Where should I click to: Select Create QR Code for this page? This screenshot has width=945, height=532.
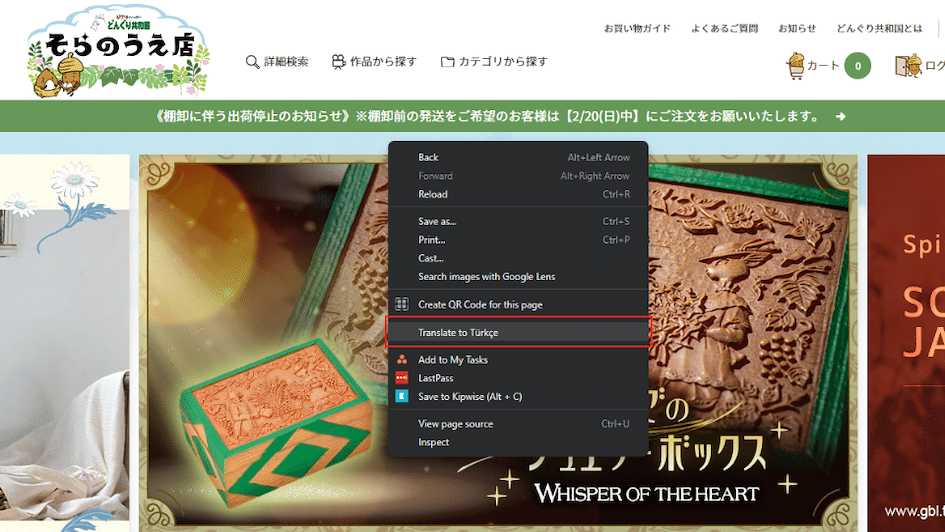click(518, 304)
